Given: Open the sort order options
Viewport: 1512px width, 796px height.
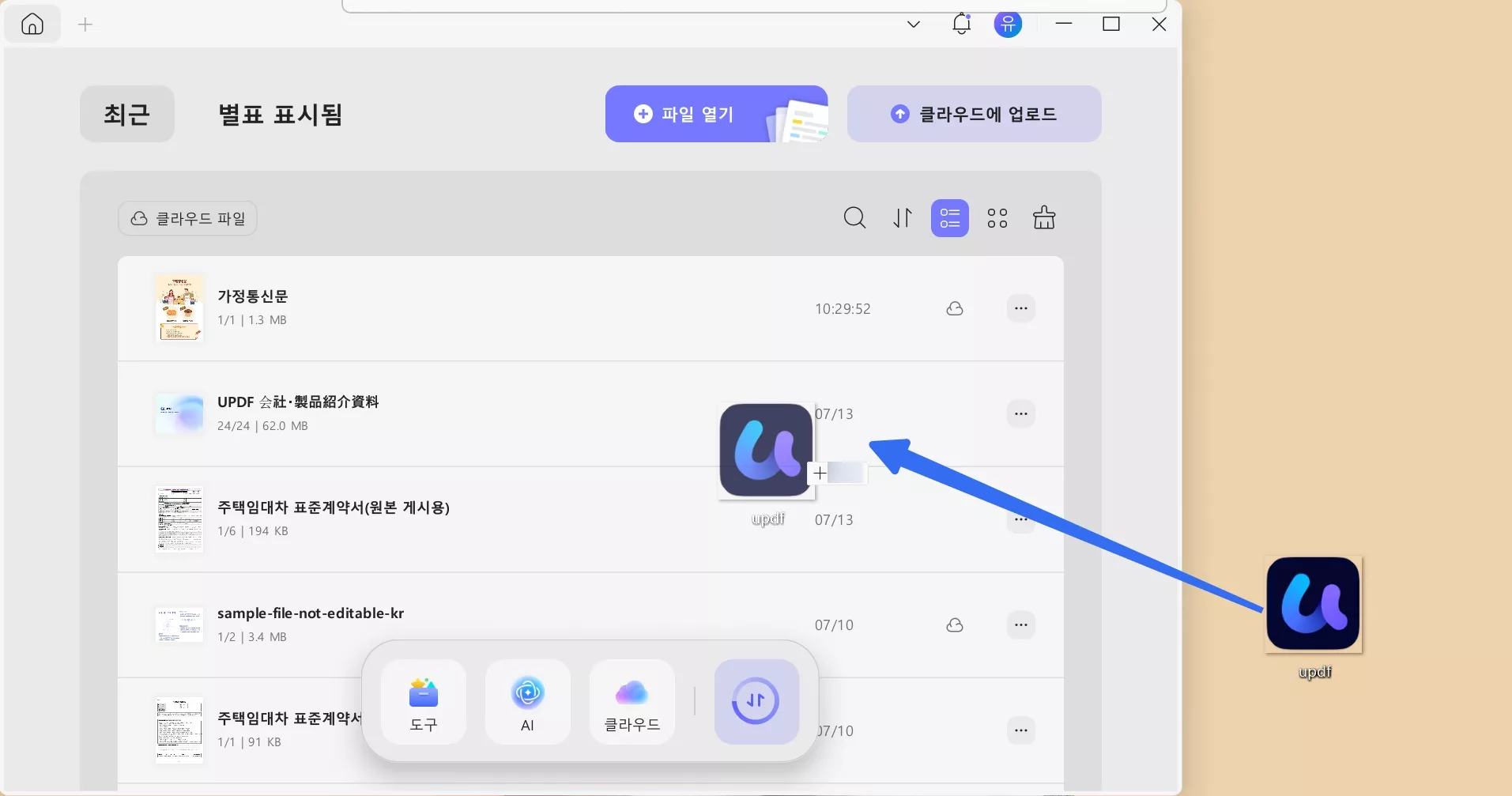Looking at the screenshot, I should (903, 217).
